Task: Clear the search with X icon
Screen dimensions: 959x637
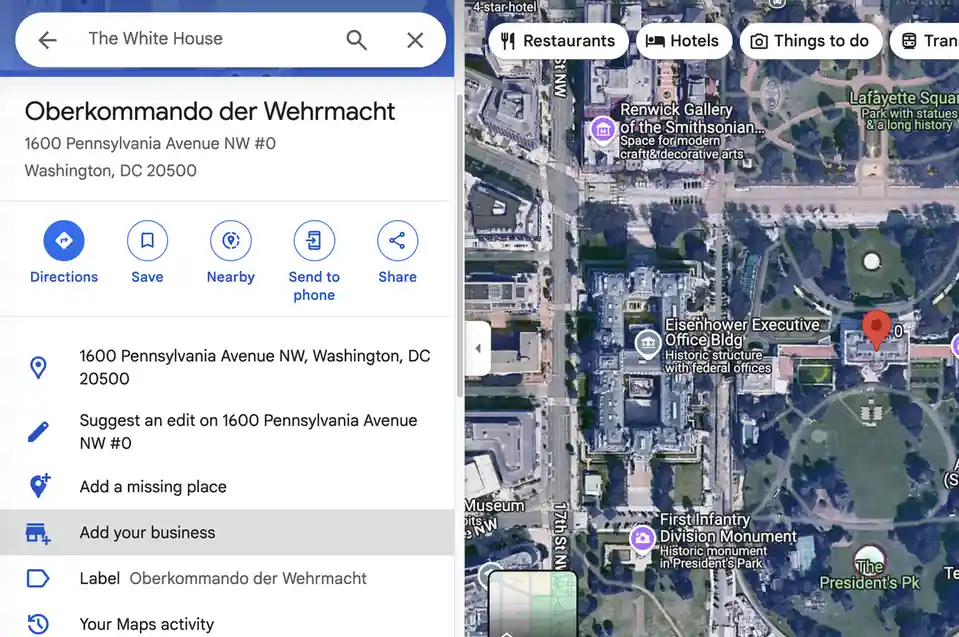Action: (415, 40)
